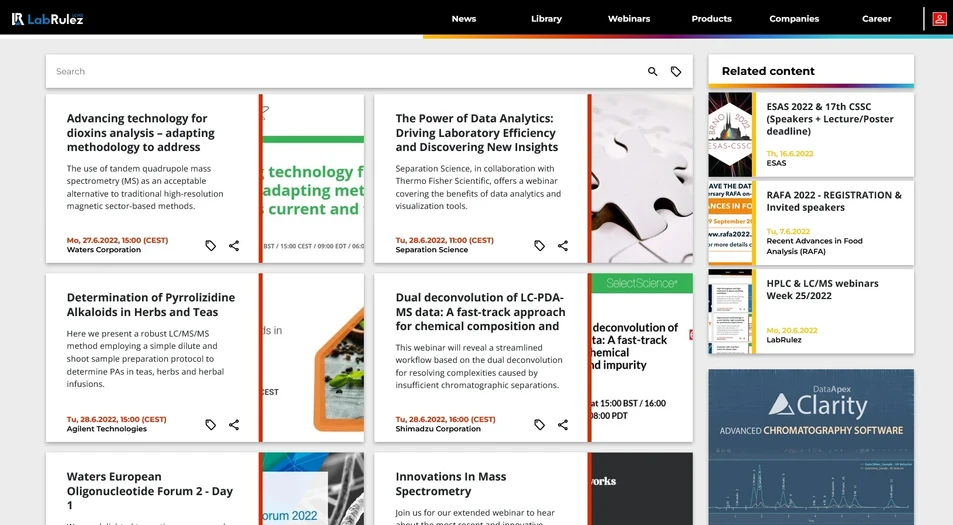Open 'Advancing technology for dioxins analysis' title
The height and width of the screenshot is (525, 953).
[x=140, y=132]
